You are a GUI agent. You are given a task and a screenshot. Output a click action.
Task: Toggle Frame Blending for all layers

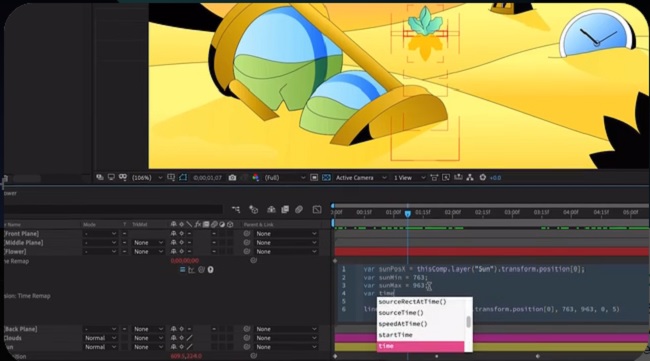click(x=285, y=210)
